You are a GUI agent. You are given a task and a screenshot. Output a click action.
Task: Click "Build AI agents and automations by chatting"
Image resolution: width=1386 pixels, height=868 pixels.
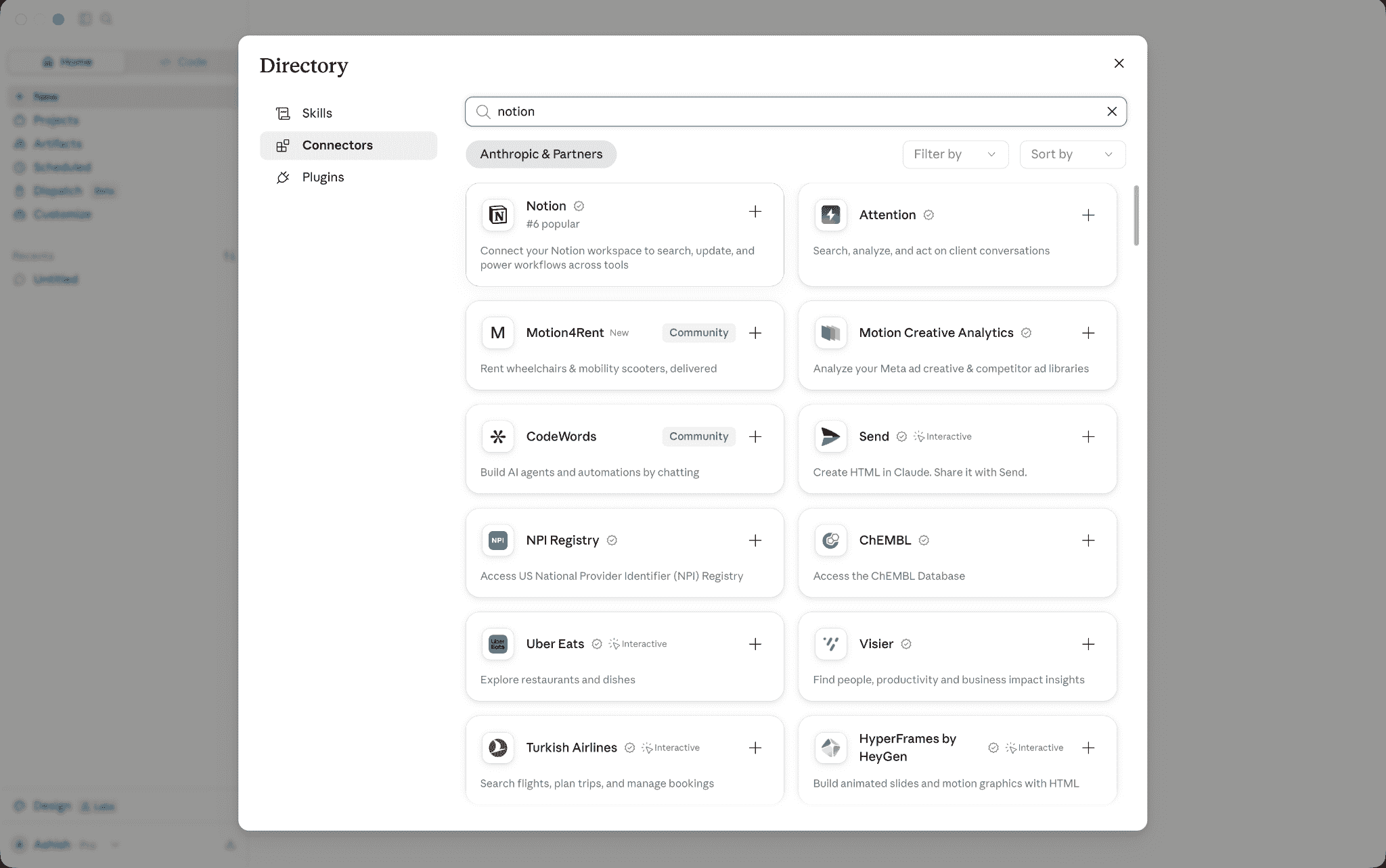pyautogui.click(x=589, y=472)
